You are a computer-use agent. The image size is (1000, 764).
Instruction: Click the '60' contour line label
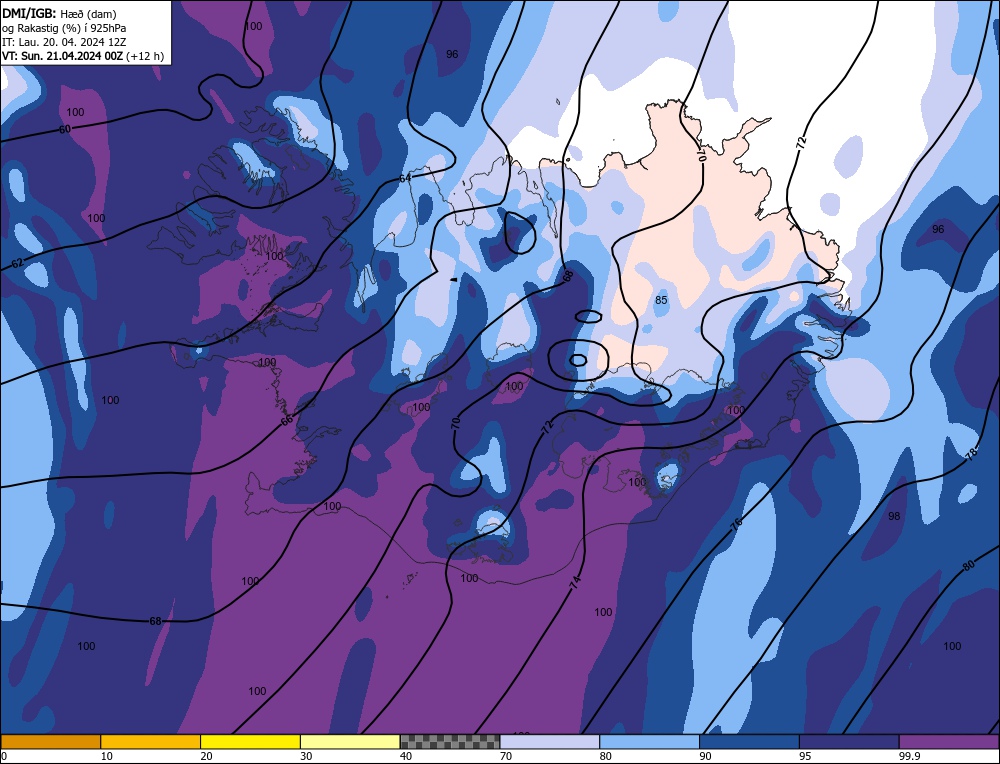pos(64,129)
